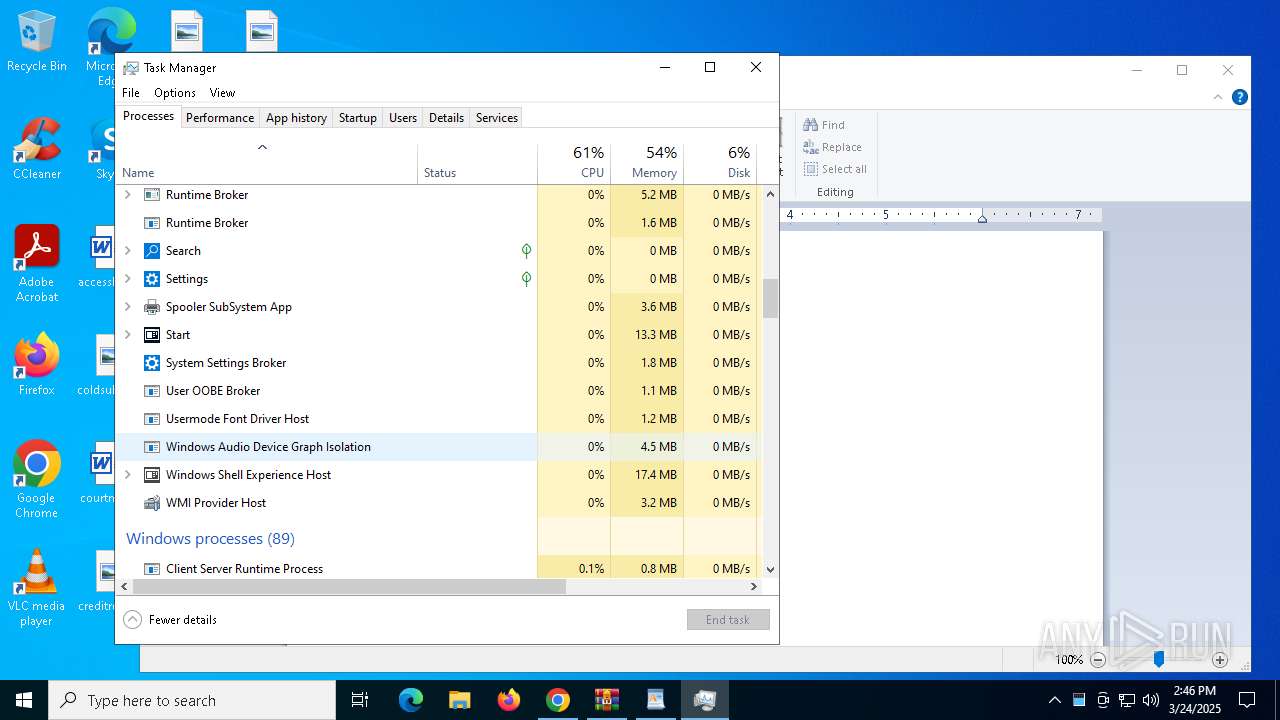Open the notification center icon
Screen dimensions: 1280x720
tap(1247, 700)
